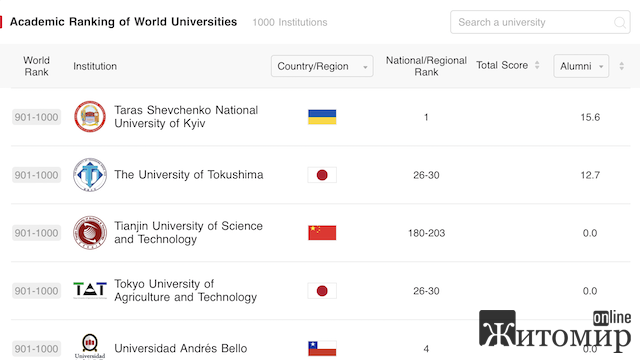Open the Alumni indicator dropdown
The image size is (640, 360).
tap(581, 66)
